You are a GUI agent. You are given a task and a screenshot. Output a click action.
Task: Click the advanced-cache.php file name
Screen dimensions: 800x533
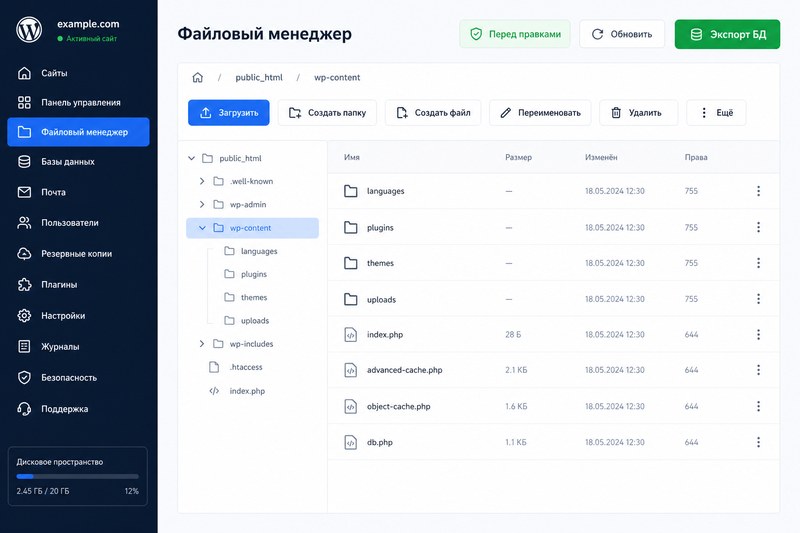405,370
